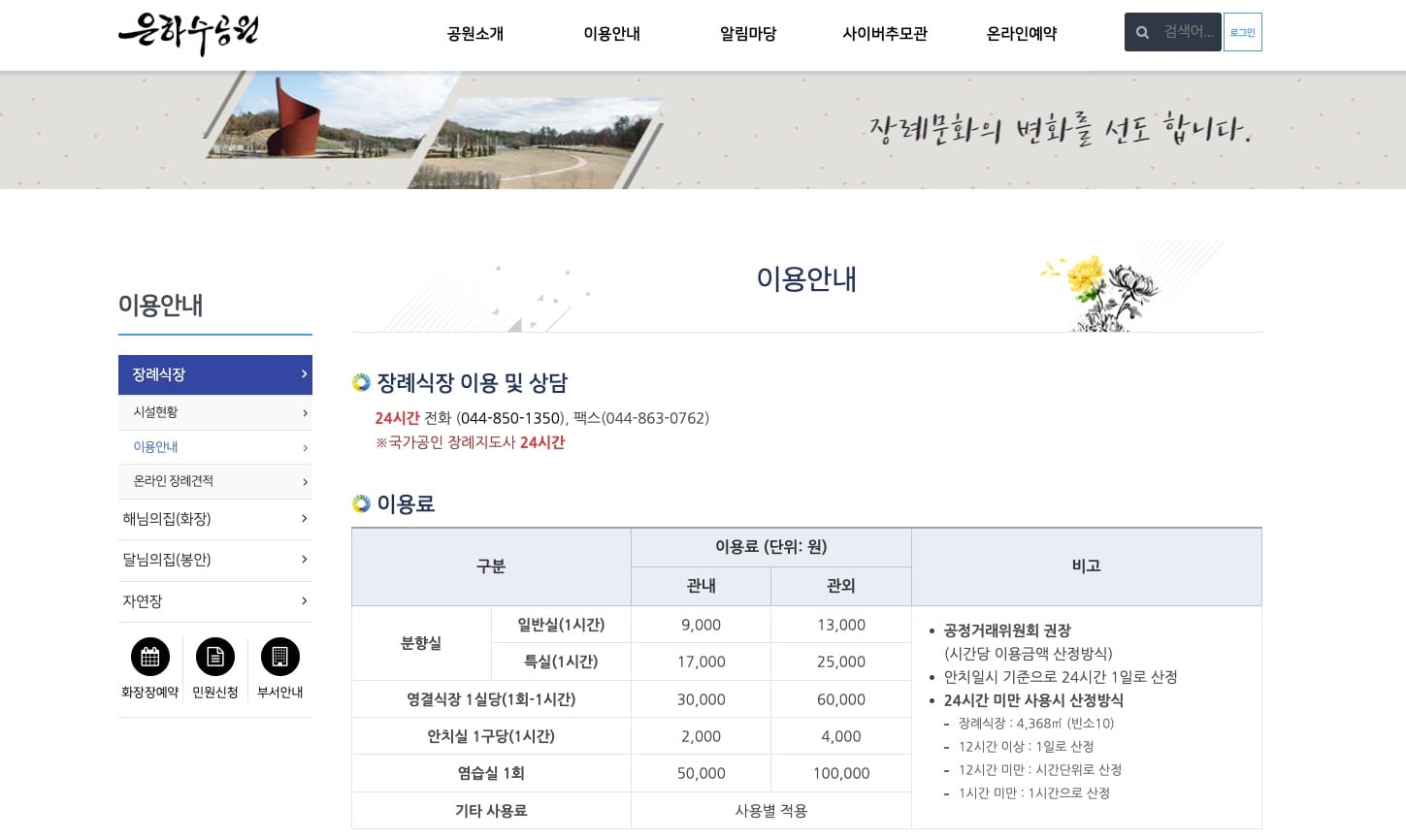Image resolution: width=1406 pixels, height=840 pixels.
Task: Open 화장장예약 calendar icon
Action: click(x=150, y=658)
